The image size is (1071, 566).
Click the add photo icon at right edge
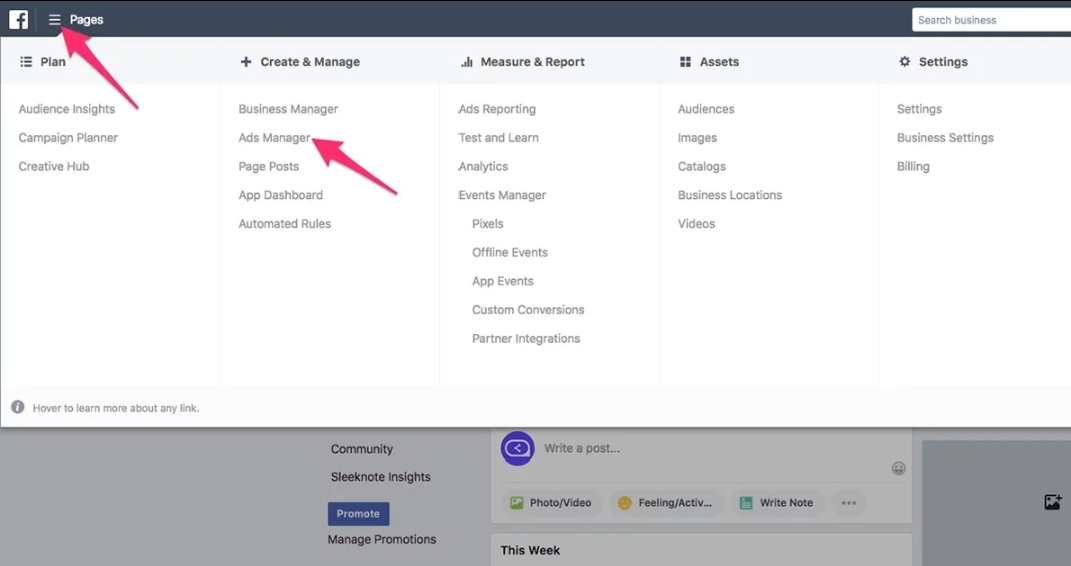pos(1053,502)
